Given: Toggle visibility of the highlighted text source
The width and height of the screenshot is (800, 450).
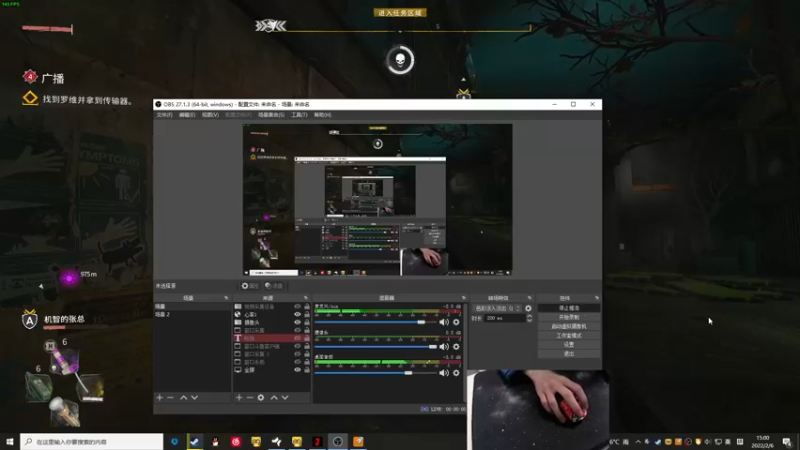Looking at the screenshot, I should 297,338.
